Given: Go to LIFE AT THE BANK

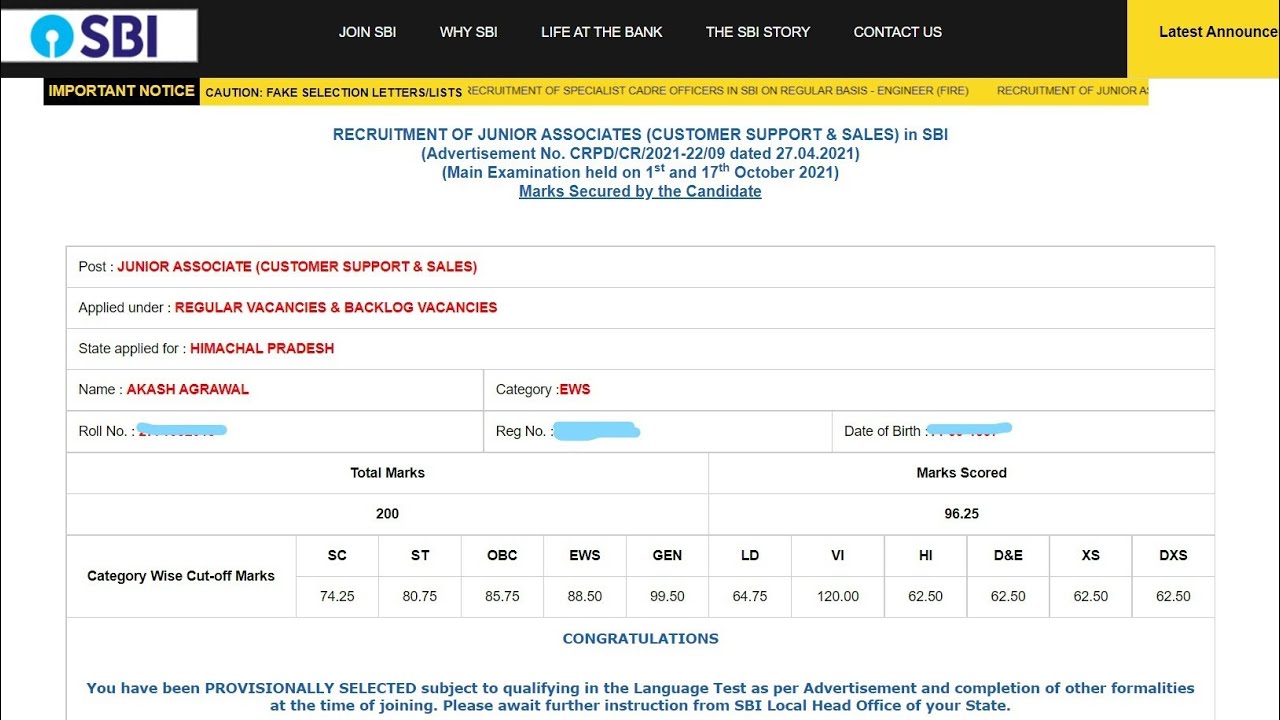Looking at the screenshot, I should click(x=602, y=32).
